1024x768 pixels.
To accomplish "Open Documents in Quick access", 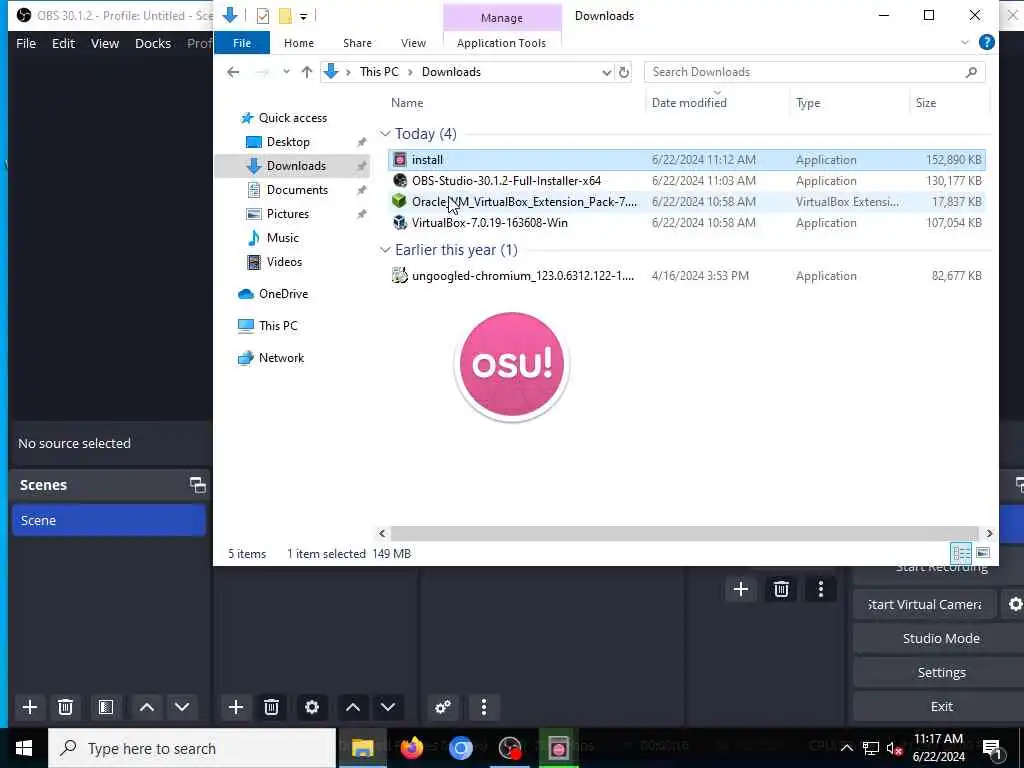I will pos(297,189).
